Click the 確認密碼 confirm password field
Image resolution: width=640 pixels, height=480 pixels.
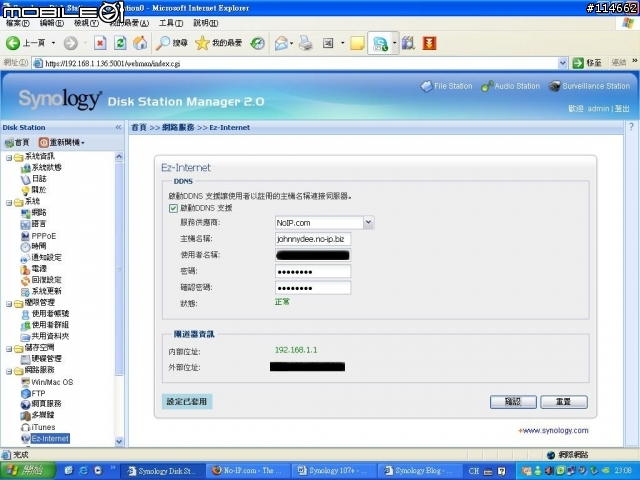click(x=313, y=288)
